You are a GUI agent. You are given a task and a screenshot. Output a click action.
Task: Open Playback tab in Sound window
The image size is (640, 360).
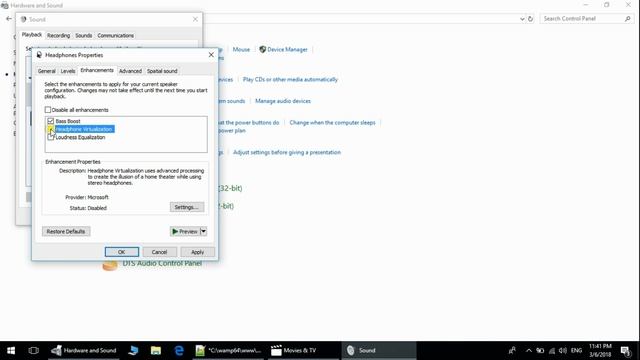(x=32, y=35)
